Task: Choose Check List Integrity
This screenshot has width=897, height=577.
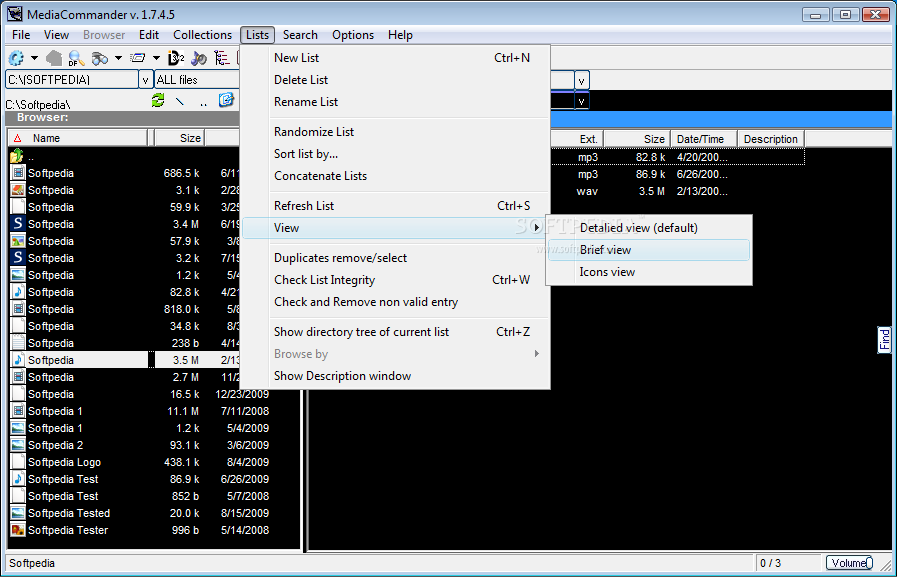Action: 395,280
